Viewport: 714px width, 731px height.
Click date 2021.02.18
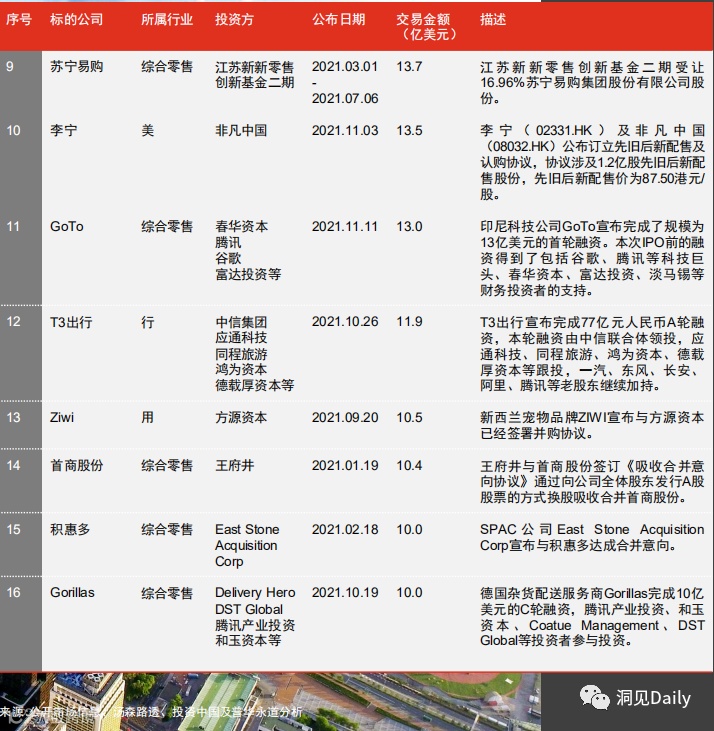point(345,530)
